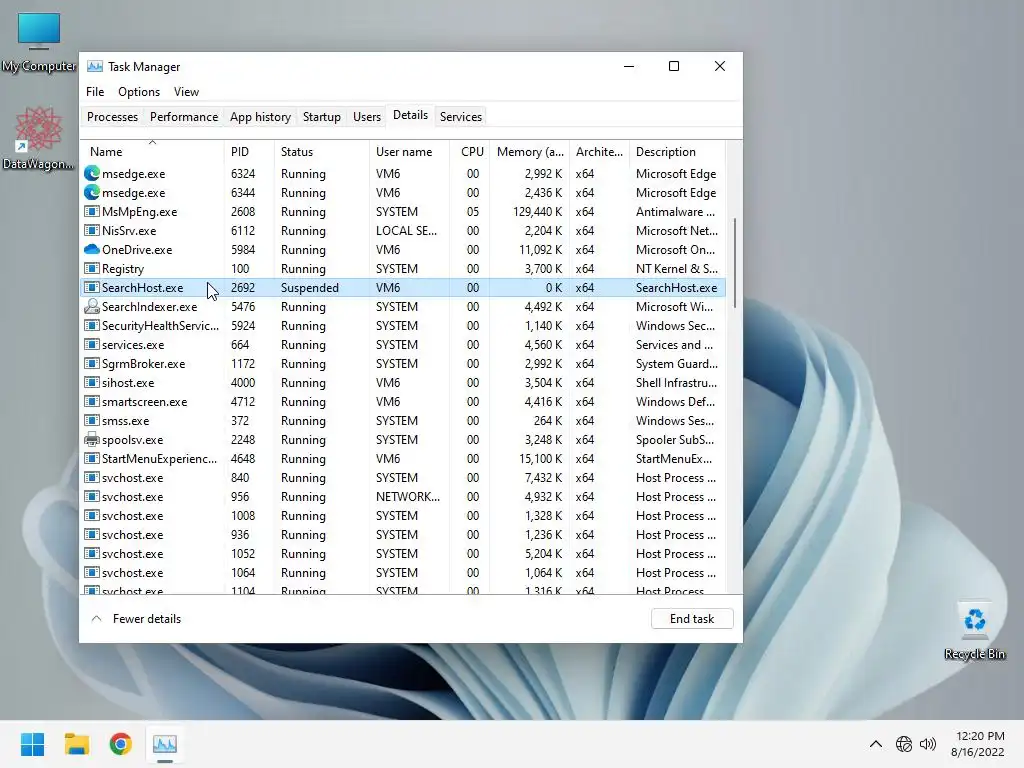
Task: Click the StartMenuExperience process icon
Action: (92, 458)
